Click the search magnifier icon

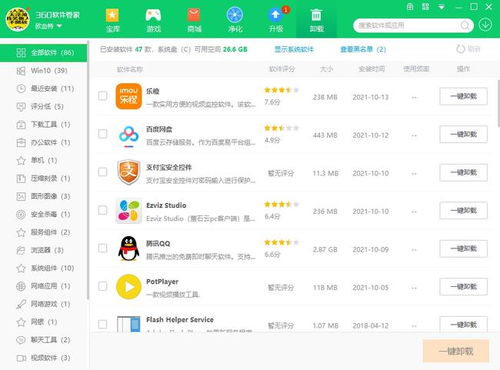[x=464, y=25]
